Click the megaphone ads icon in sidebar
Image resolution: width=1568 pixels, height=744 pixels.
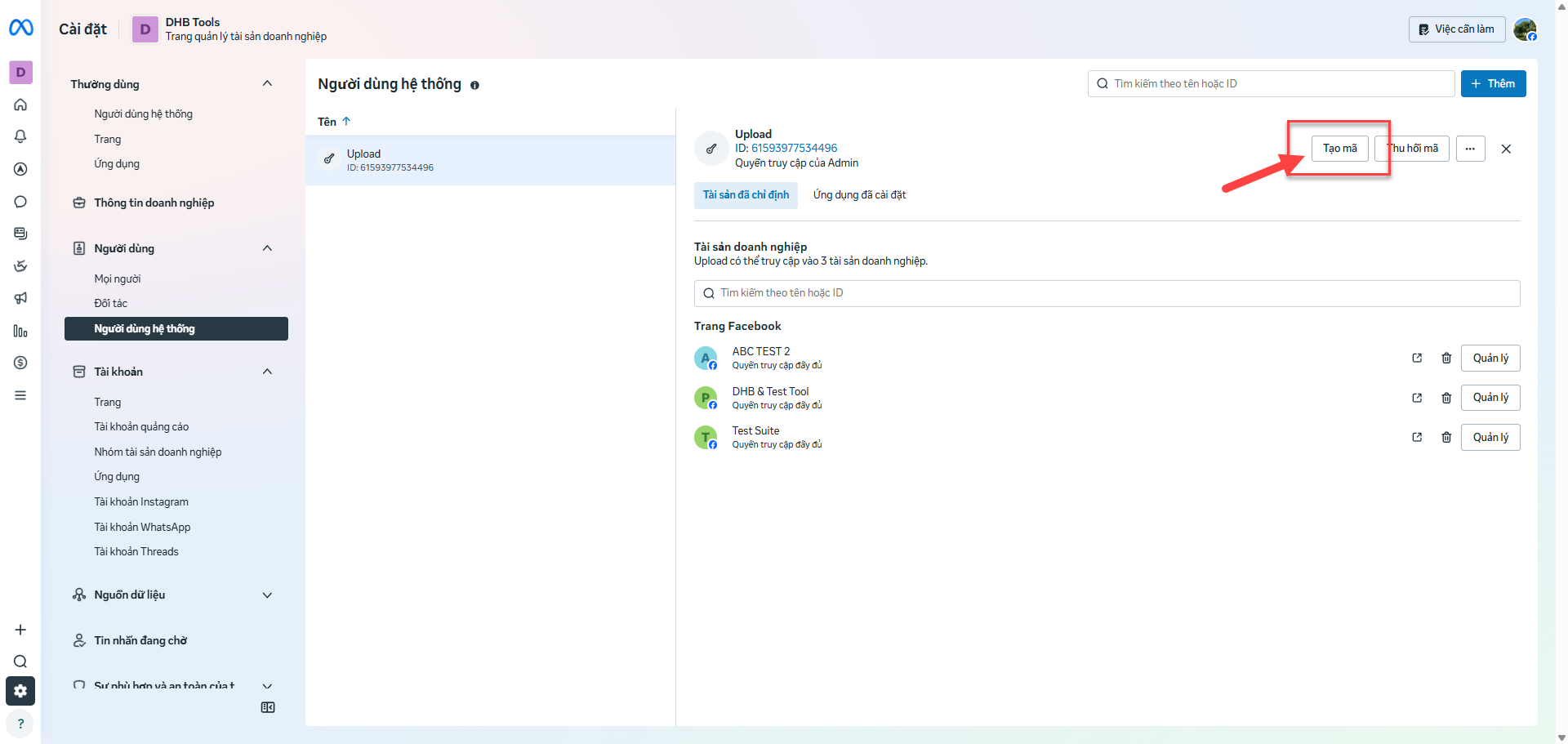coord(20,298)
